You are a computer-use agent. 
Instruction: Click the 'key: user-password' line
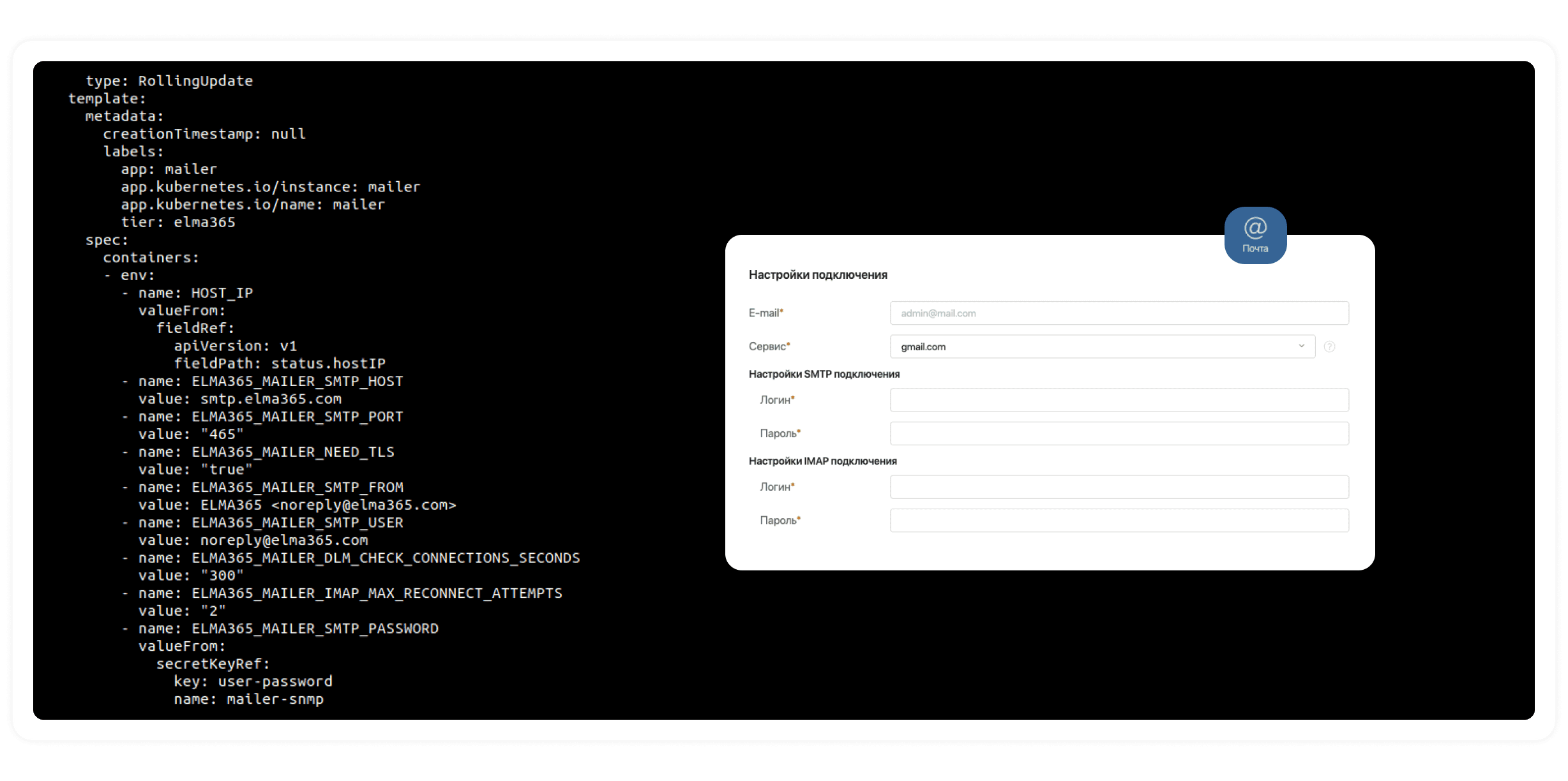coord(253,681)
